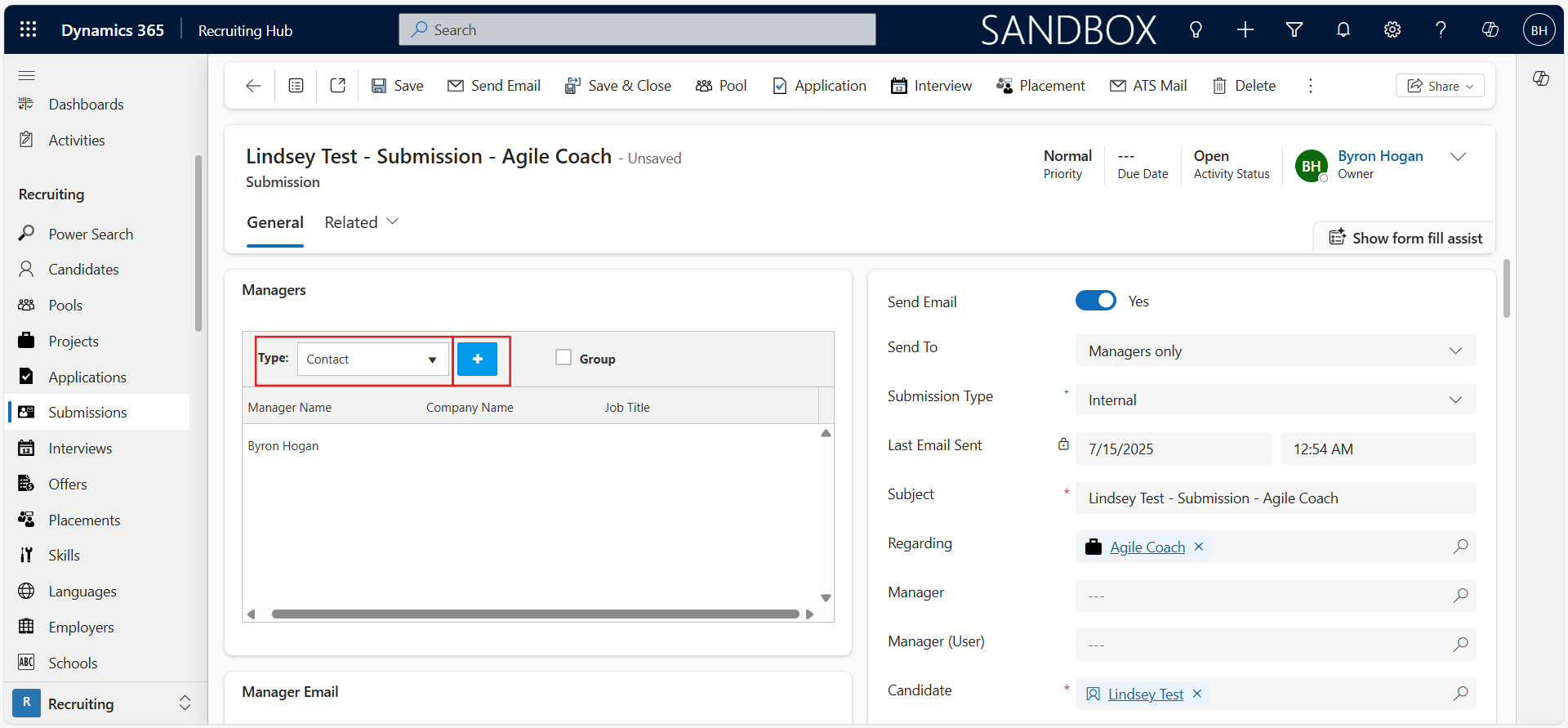1568x728 pixels.
Task: Select the General tab
Action: coord(275,222)
